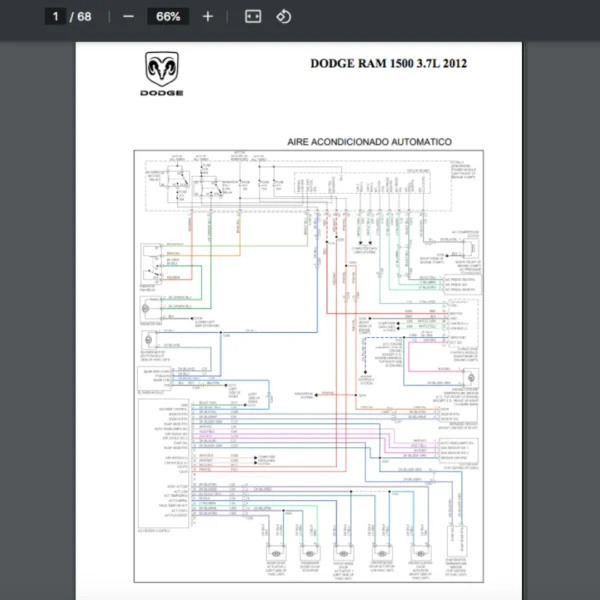Rotate the document using the rotate icon

pos(283,17)
